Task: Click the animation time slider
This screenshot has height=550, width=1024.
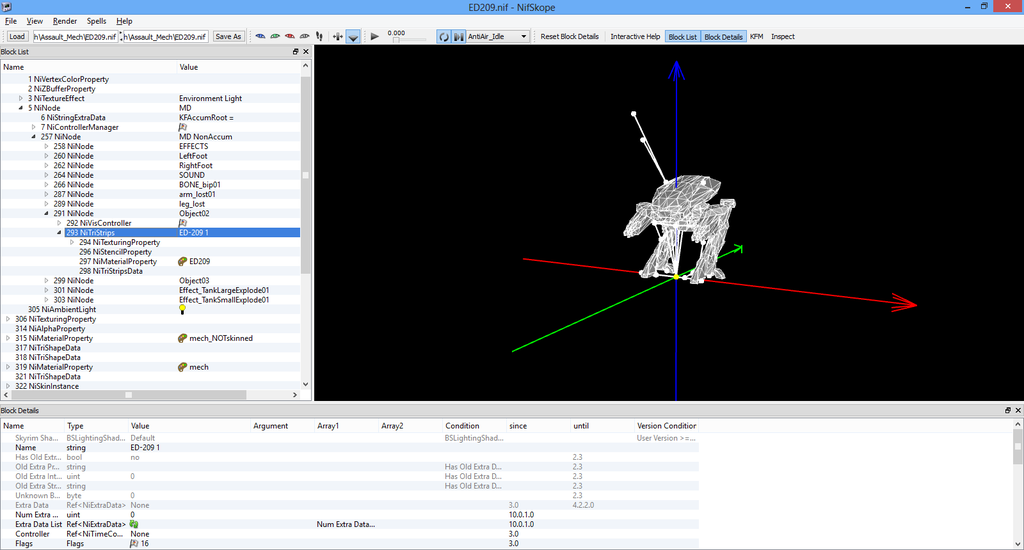Action: (x=408, y=40)
